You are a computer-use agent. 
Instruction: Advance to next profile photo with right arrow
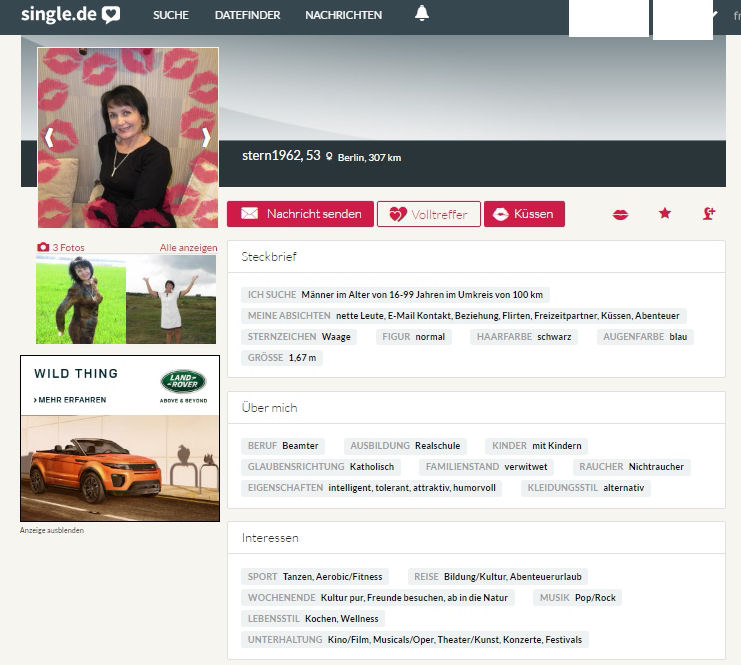[x=206, y=138]
